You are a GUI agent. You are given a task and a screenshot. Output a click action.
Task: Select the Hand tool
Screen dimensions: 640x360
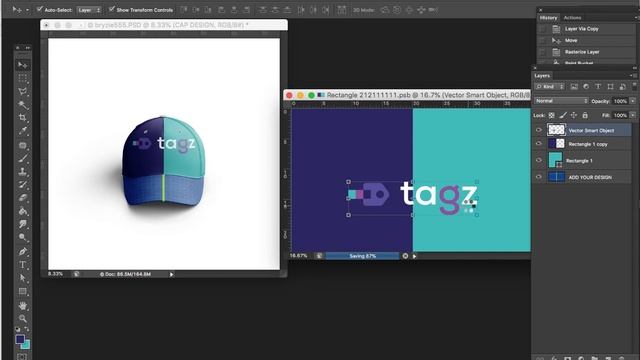pyautogui.click(x=22, y=306)
